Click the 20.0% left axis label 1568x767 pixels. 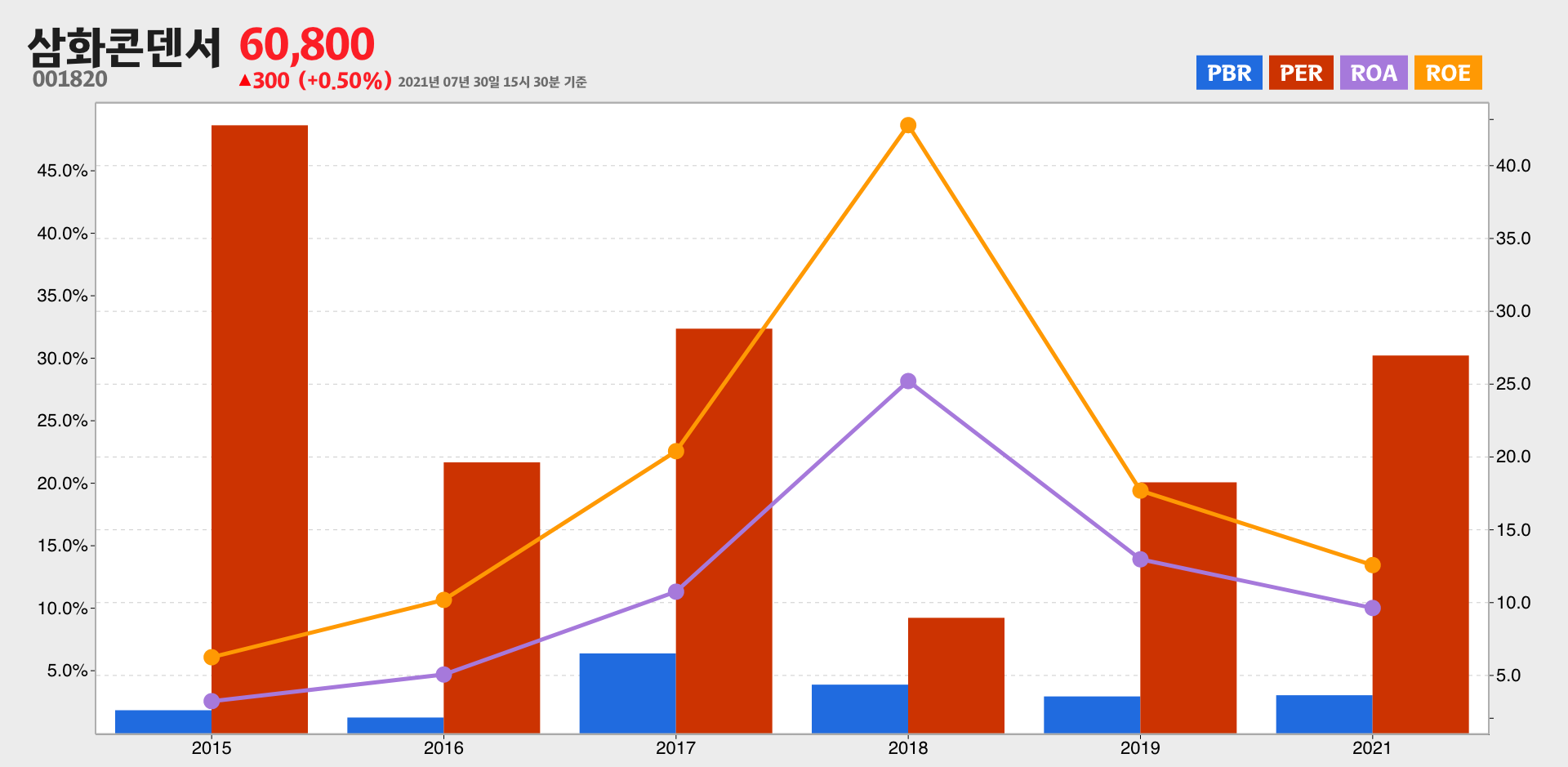click(x=62, y=484)
